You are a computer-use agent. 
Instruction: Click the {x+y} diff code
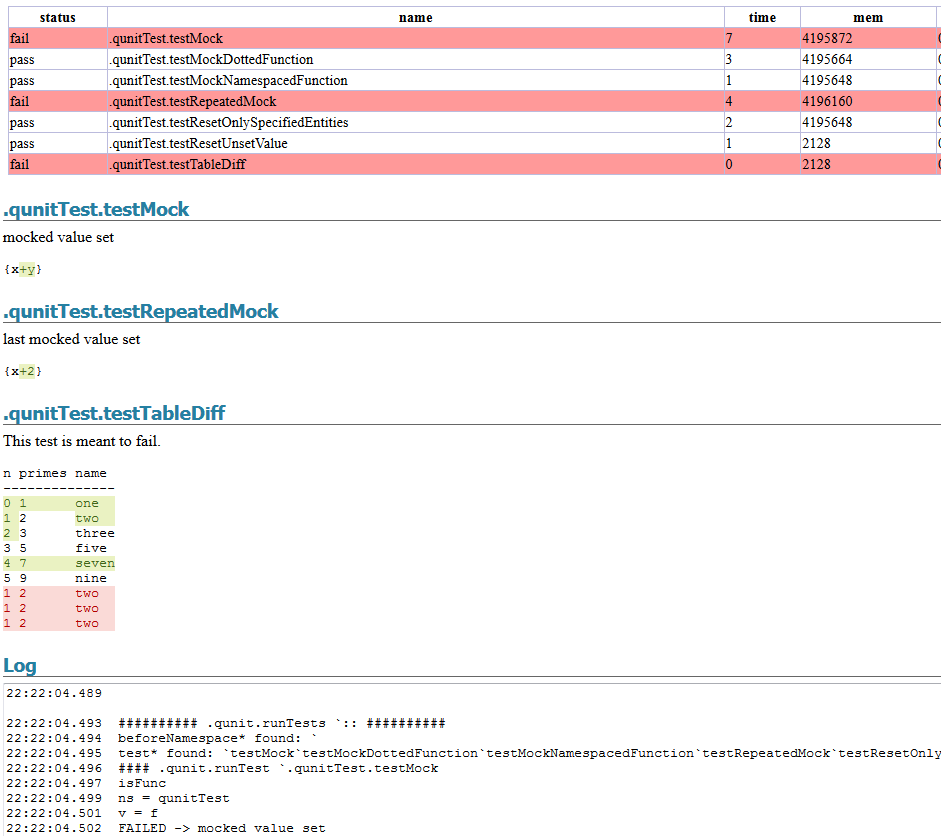tap(23, 269)
